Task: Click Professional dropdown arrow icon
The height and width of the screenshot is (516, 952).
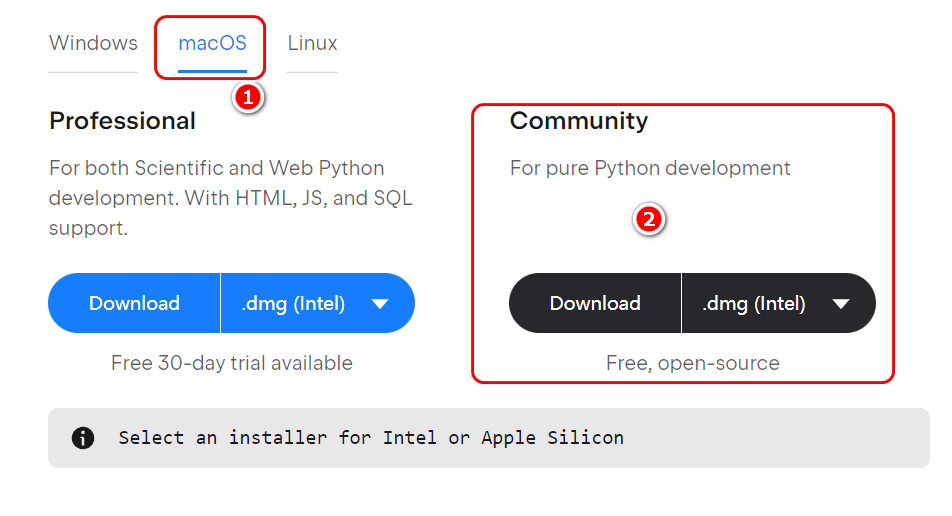Action: (x=380, y=304)
